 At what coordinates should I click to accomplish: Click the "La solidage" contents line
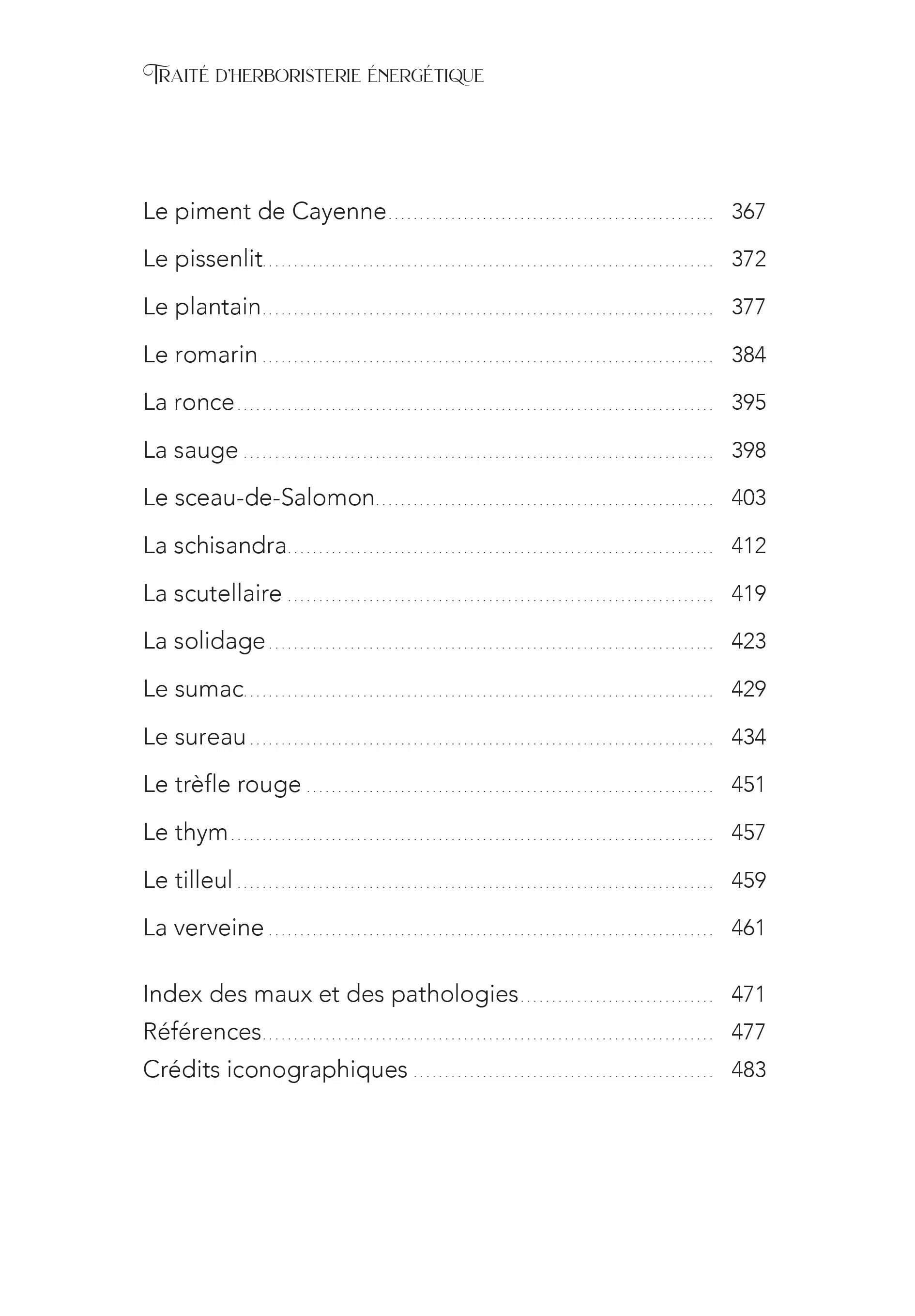pos(204,641)
